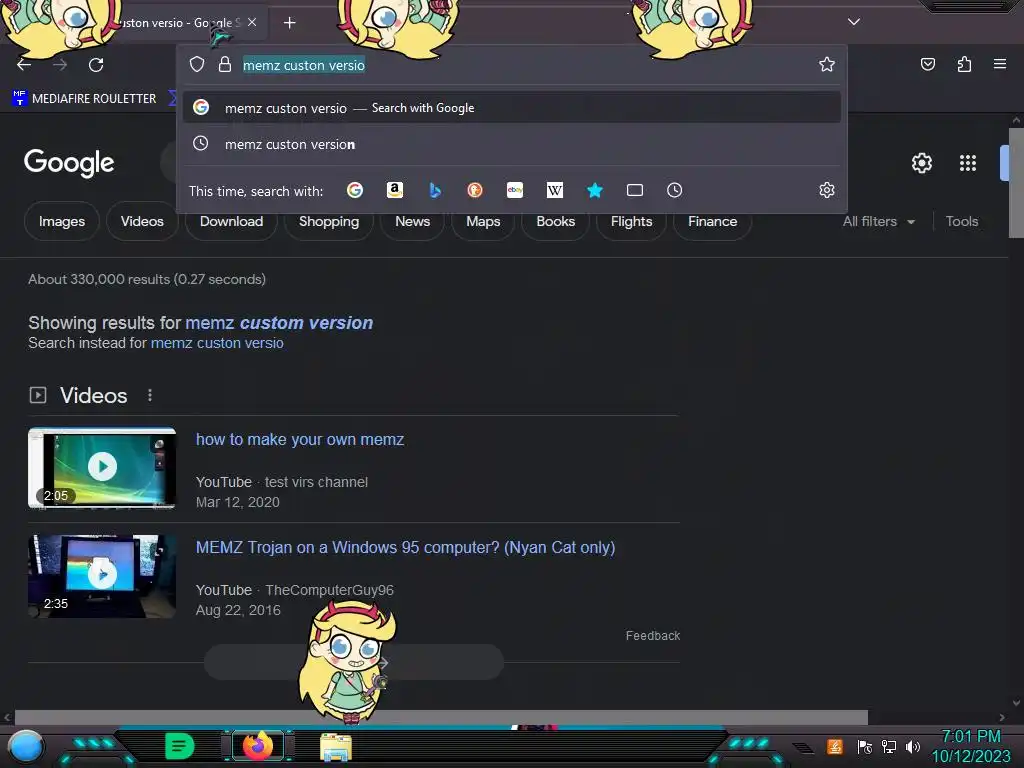Search this time with DuckDuckGo icon
The image size is (1024, 768).
(x=475, y=190)
